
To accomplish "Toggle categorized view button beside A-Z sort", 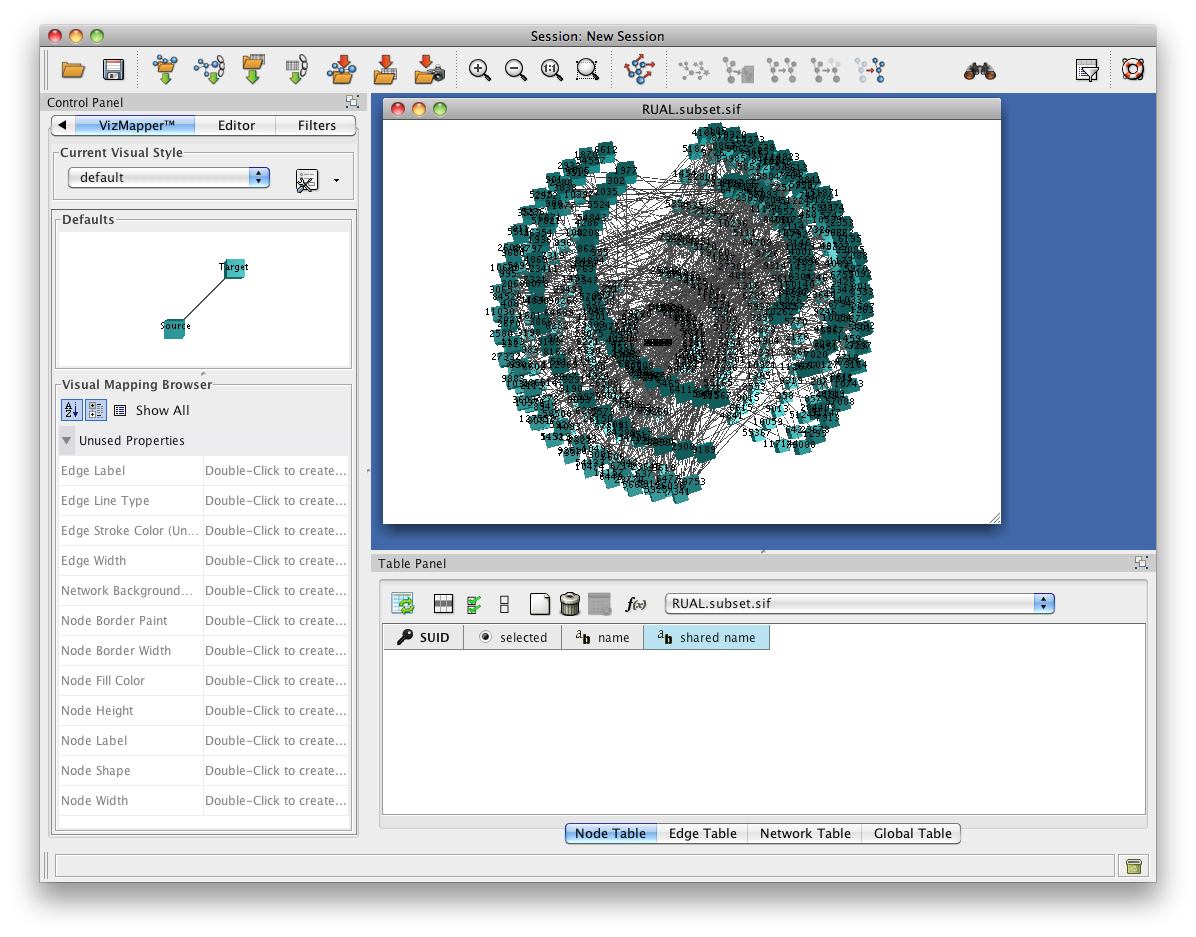I will pos(96,410).
